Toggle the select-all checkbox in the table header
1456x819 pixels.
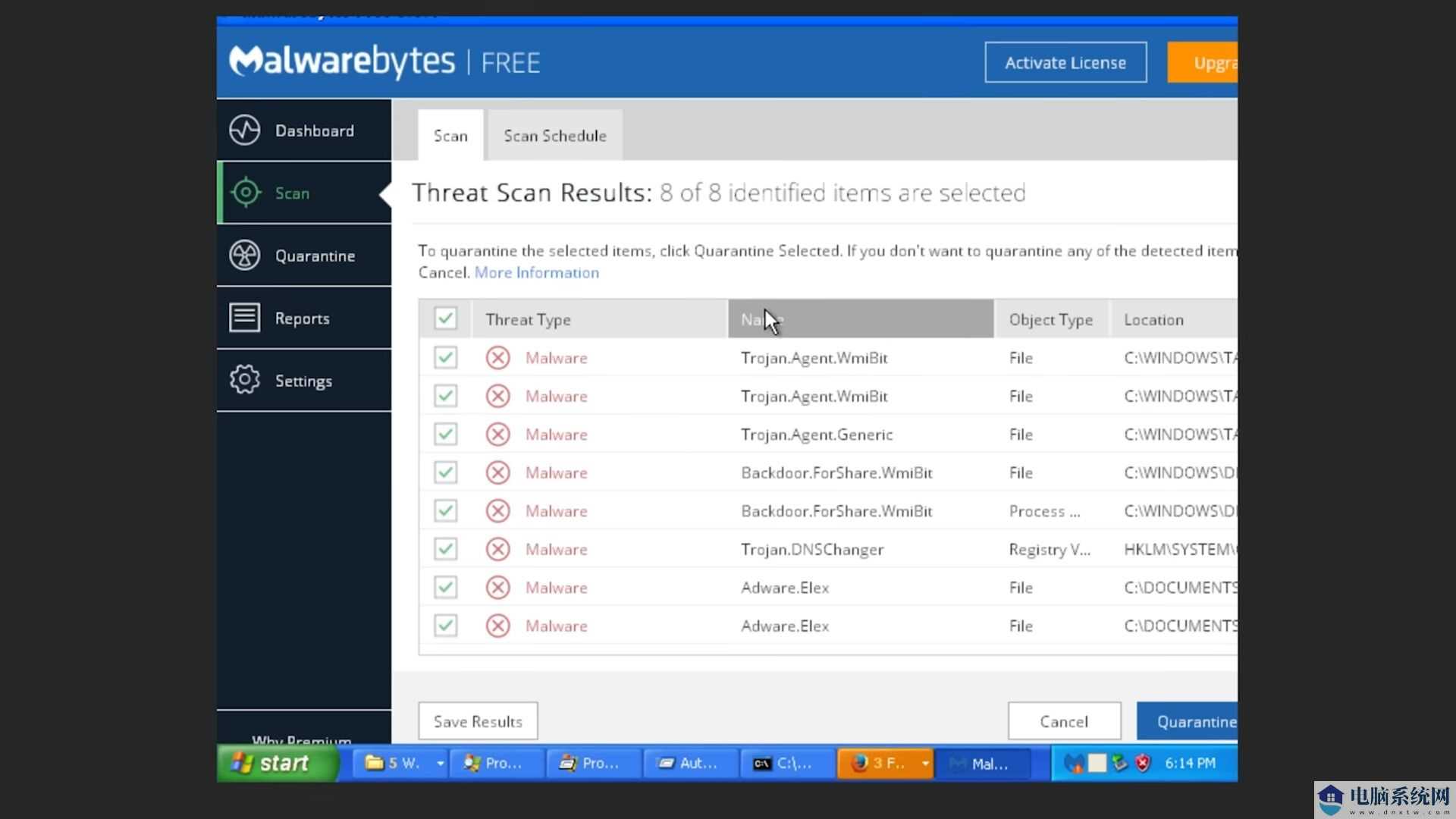click(445, 318)
